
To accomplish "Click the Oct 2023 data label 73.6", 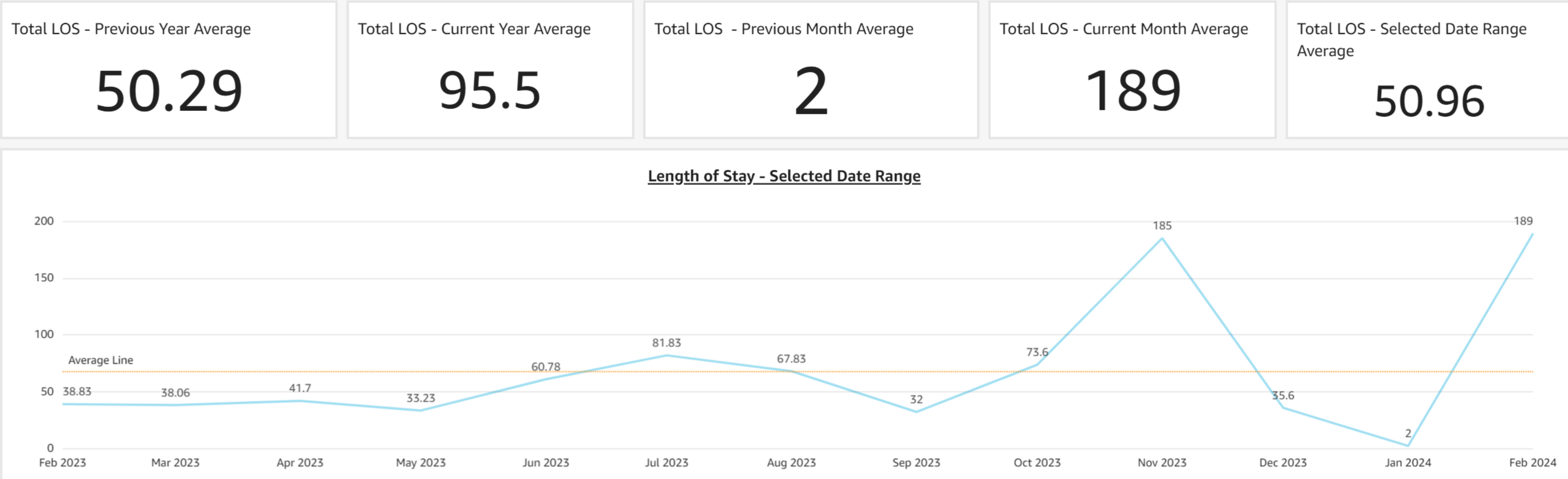I will point(1036,352).
